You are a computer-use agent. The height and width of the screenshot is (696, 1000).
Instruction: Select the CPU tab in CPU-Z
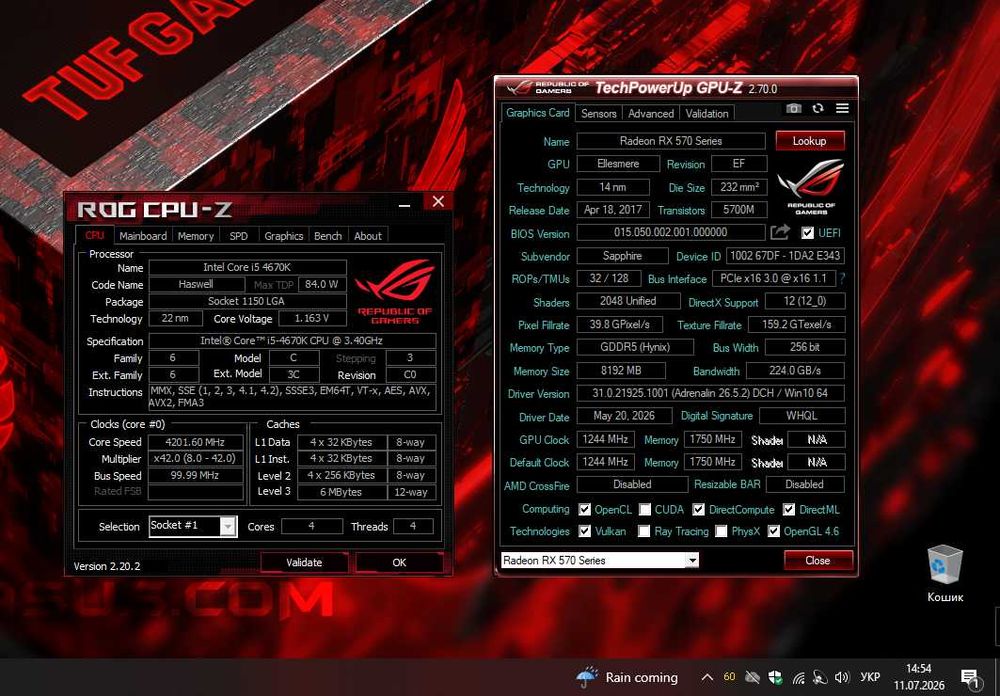pyautogui.click(x=94, y=235)
